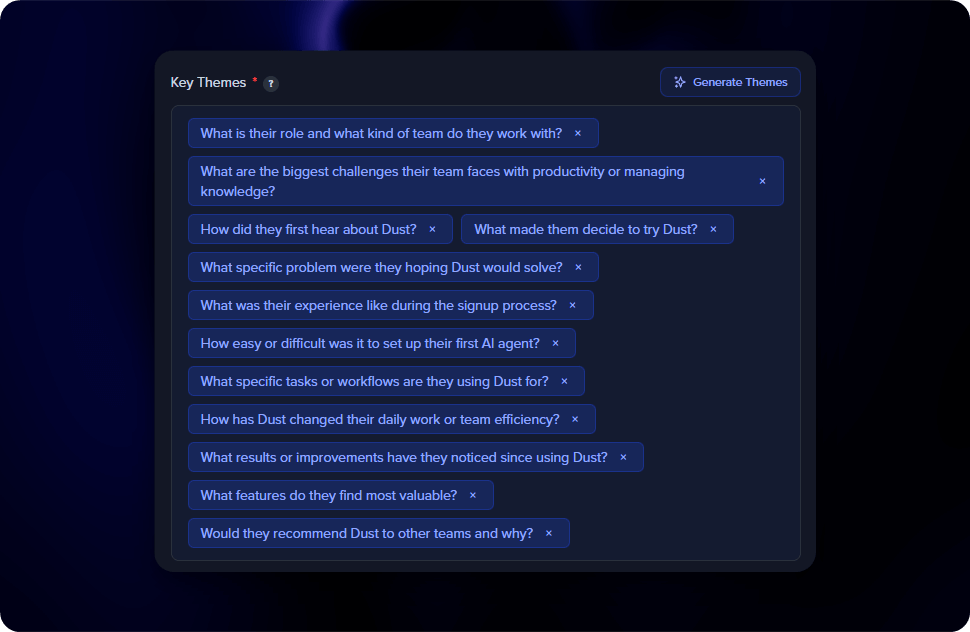This screenshot has height=632, width=970.
Task: Click the sparkle icon in Generate Themes
Action: 680,82
